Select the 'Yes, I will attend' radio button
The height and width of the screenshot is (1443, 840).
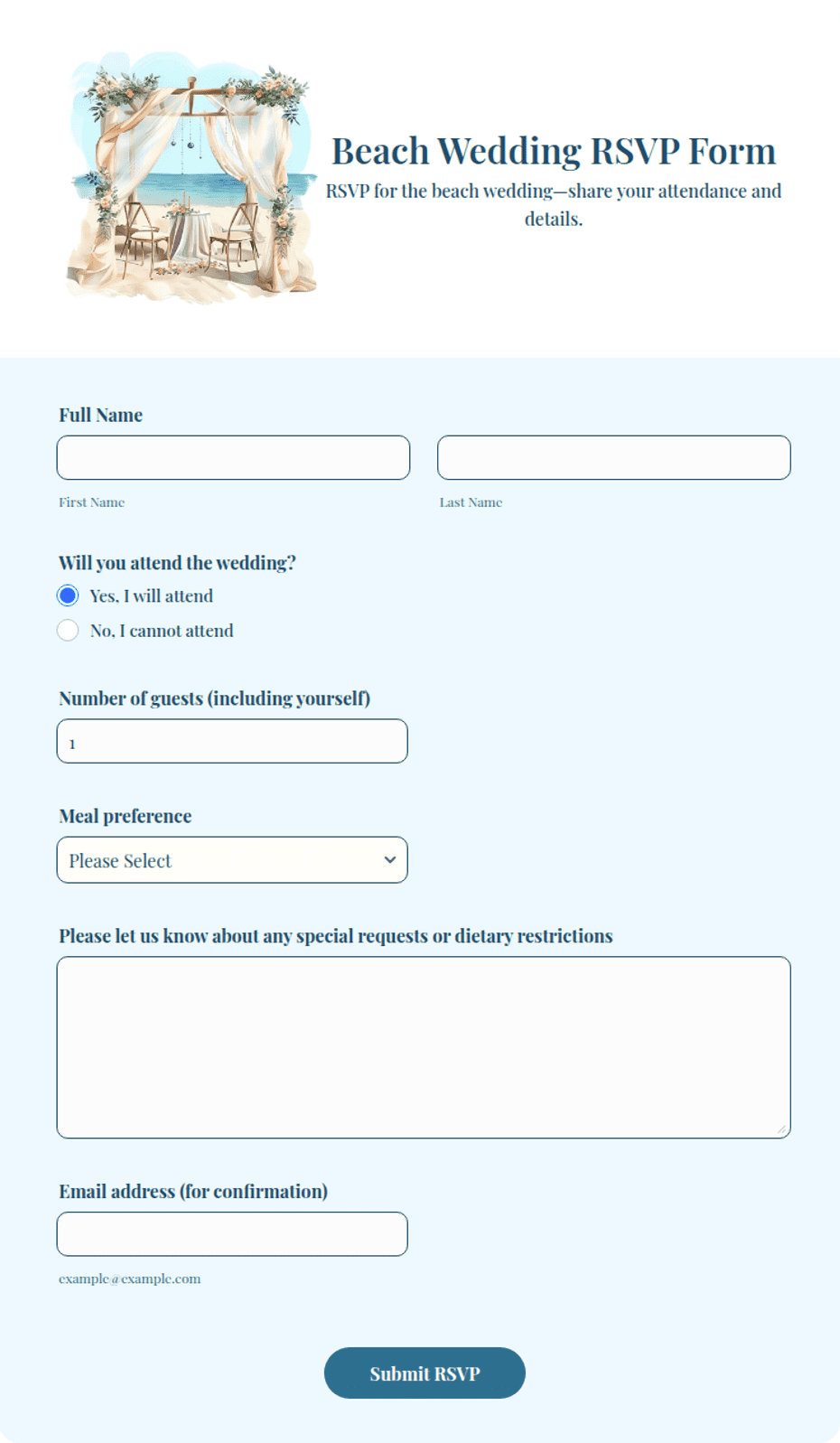pos(68,595)
